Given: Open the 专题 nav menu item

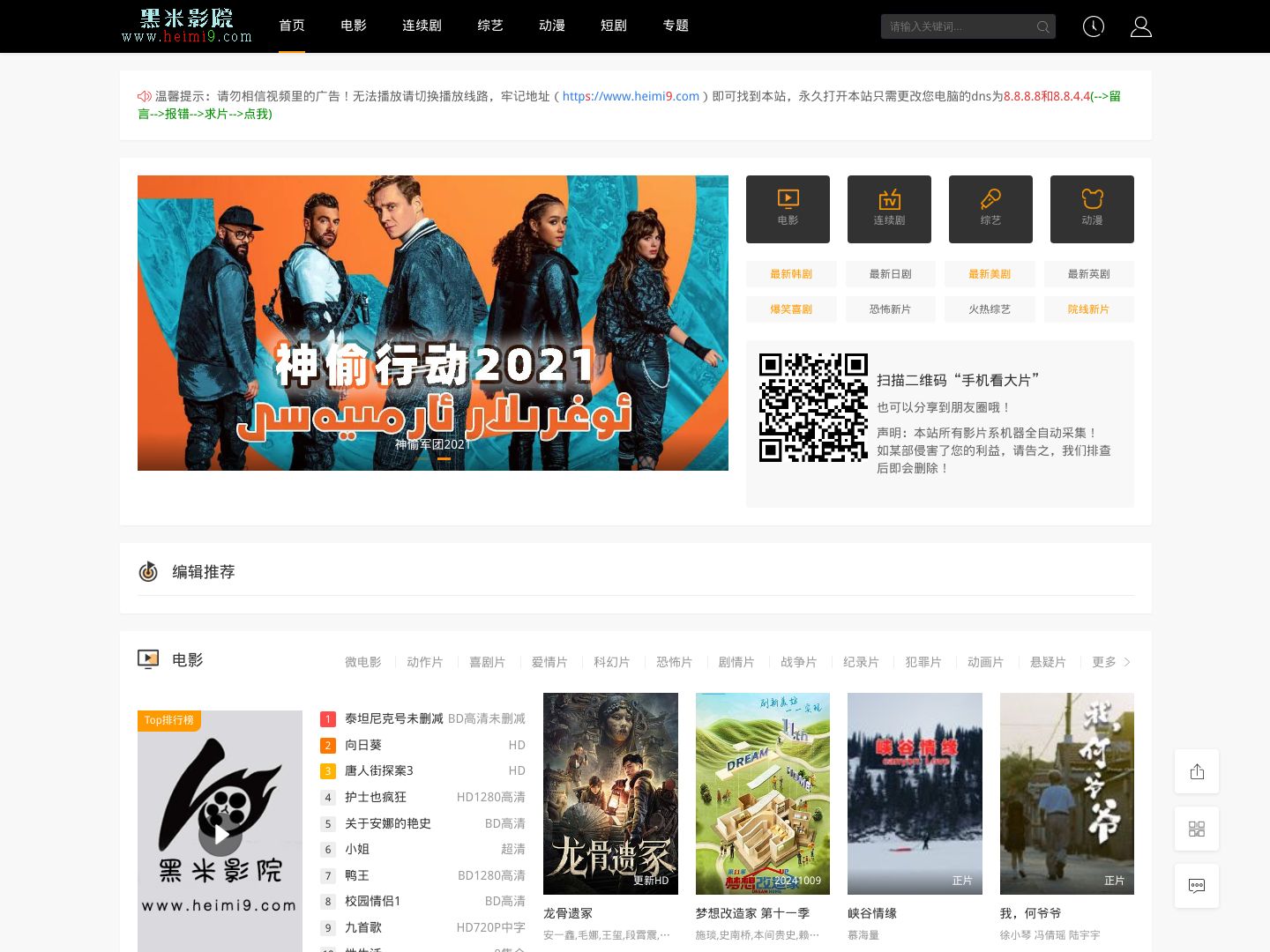Looking at the screenshot, I should 676,26.
